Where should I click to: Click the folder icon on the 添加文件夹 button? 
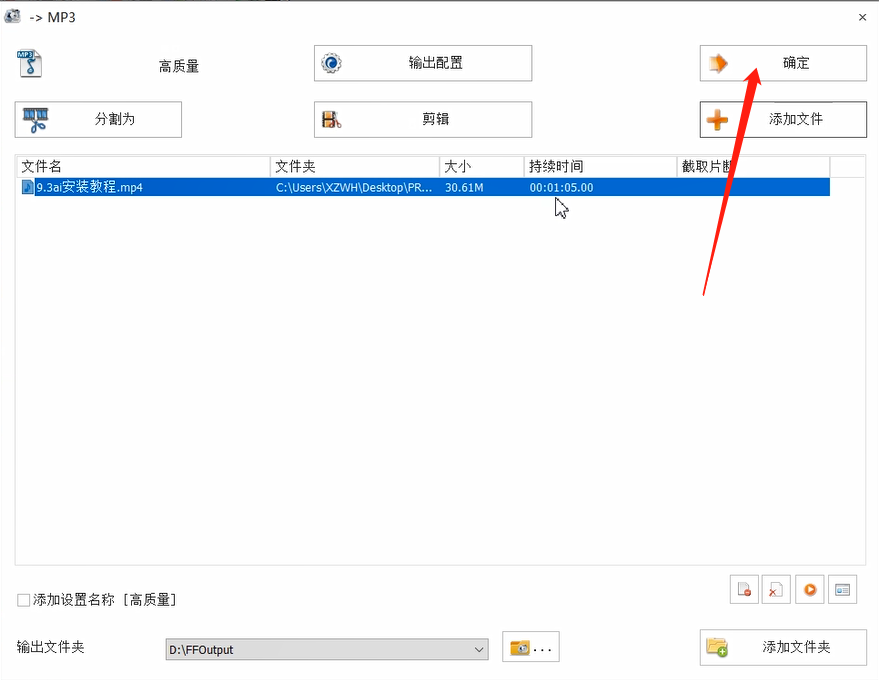pos(718,647)
